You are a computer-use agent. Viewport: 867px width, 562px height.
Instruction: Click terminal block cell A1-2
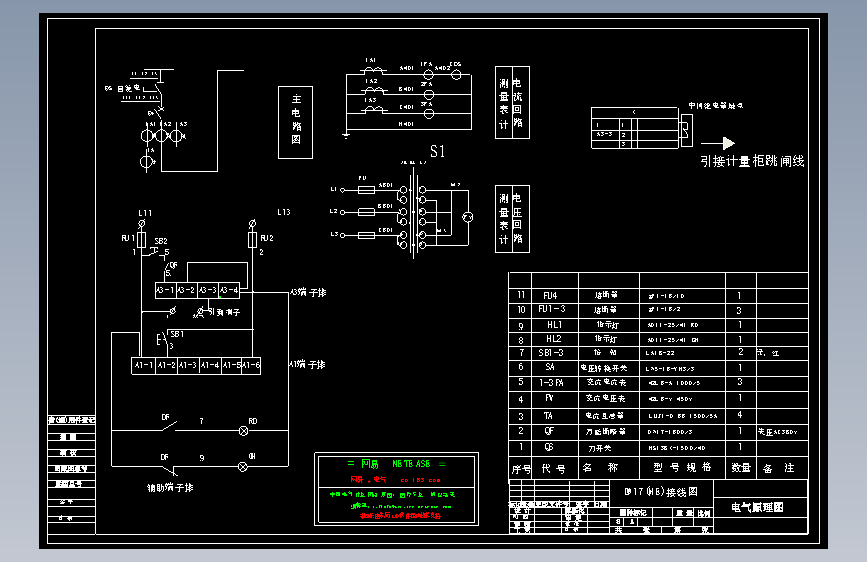166,365
